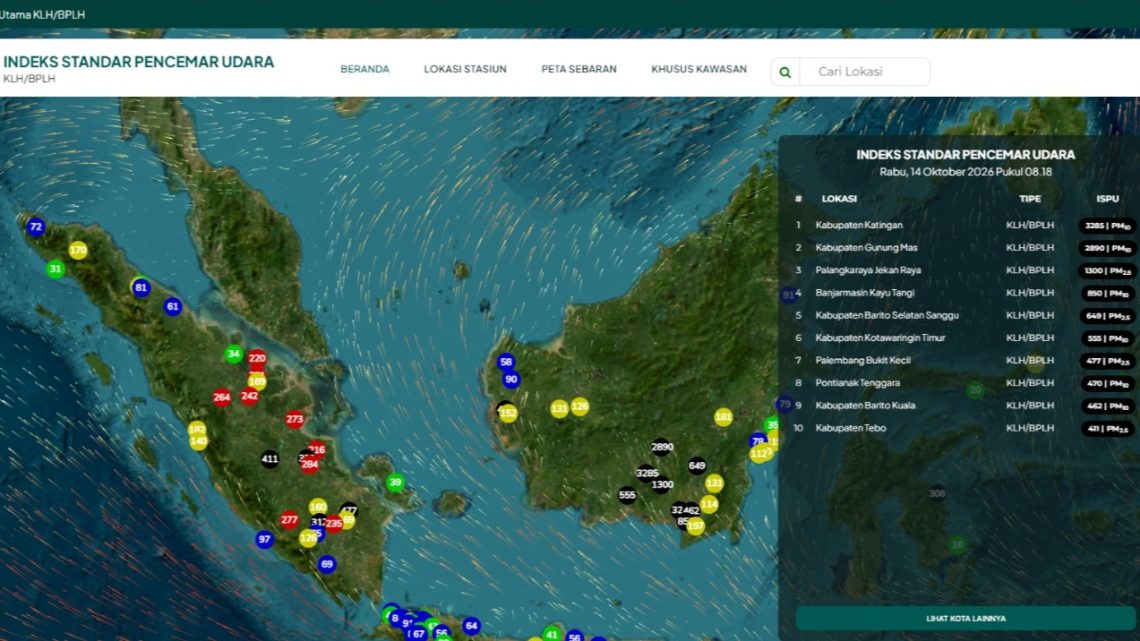This screenshot has width=1140, height=641.
Task: Select black station marker 2890
Action: click(x=662, y=447)
